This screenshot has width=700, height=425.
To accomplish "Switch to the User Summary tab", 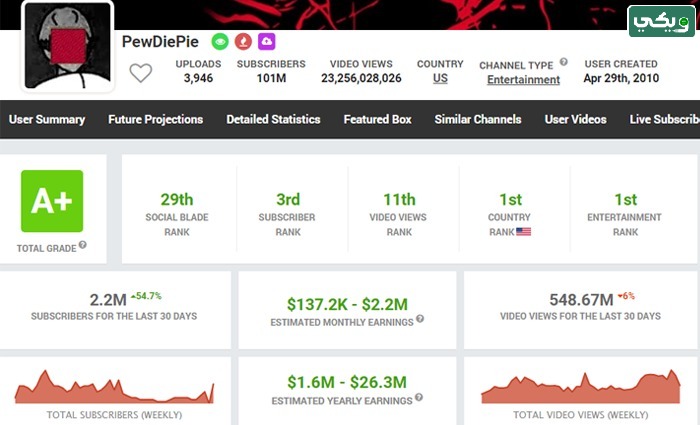I will coord(47,119).
